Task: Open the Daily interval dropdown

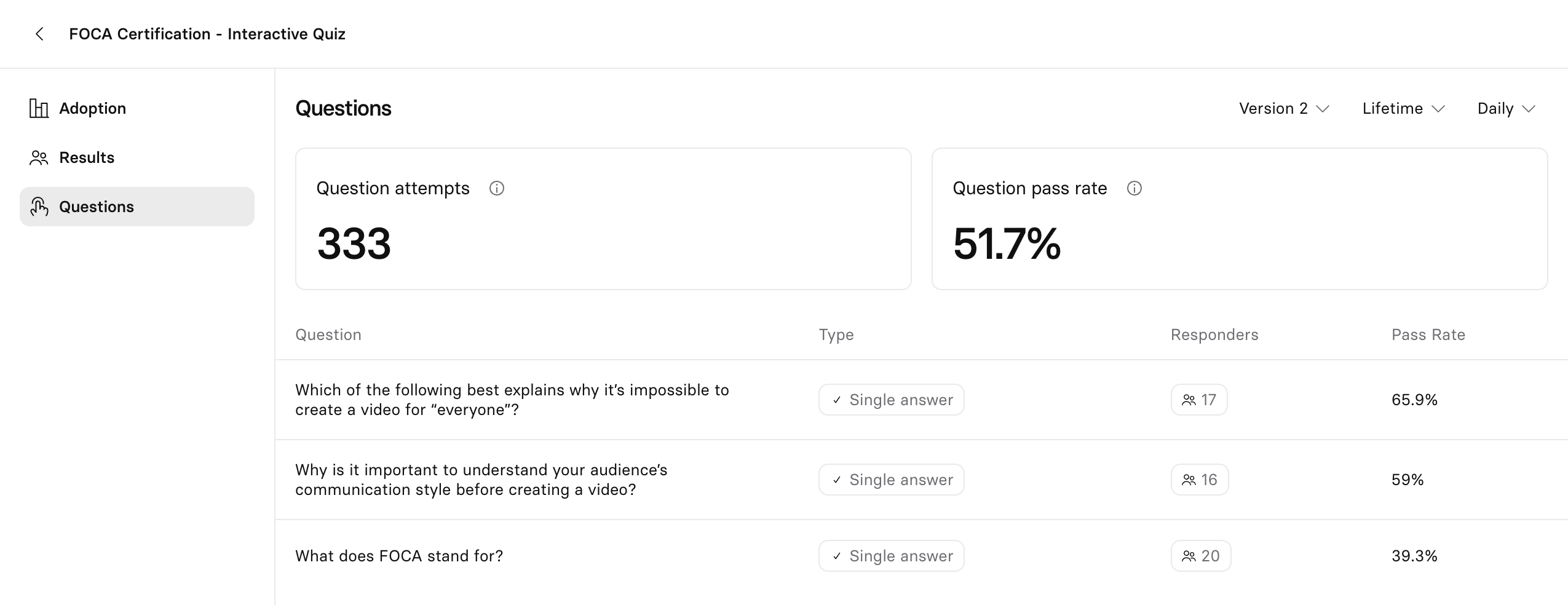Action: (x=1507, y=109)
